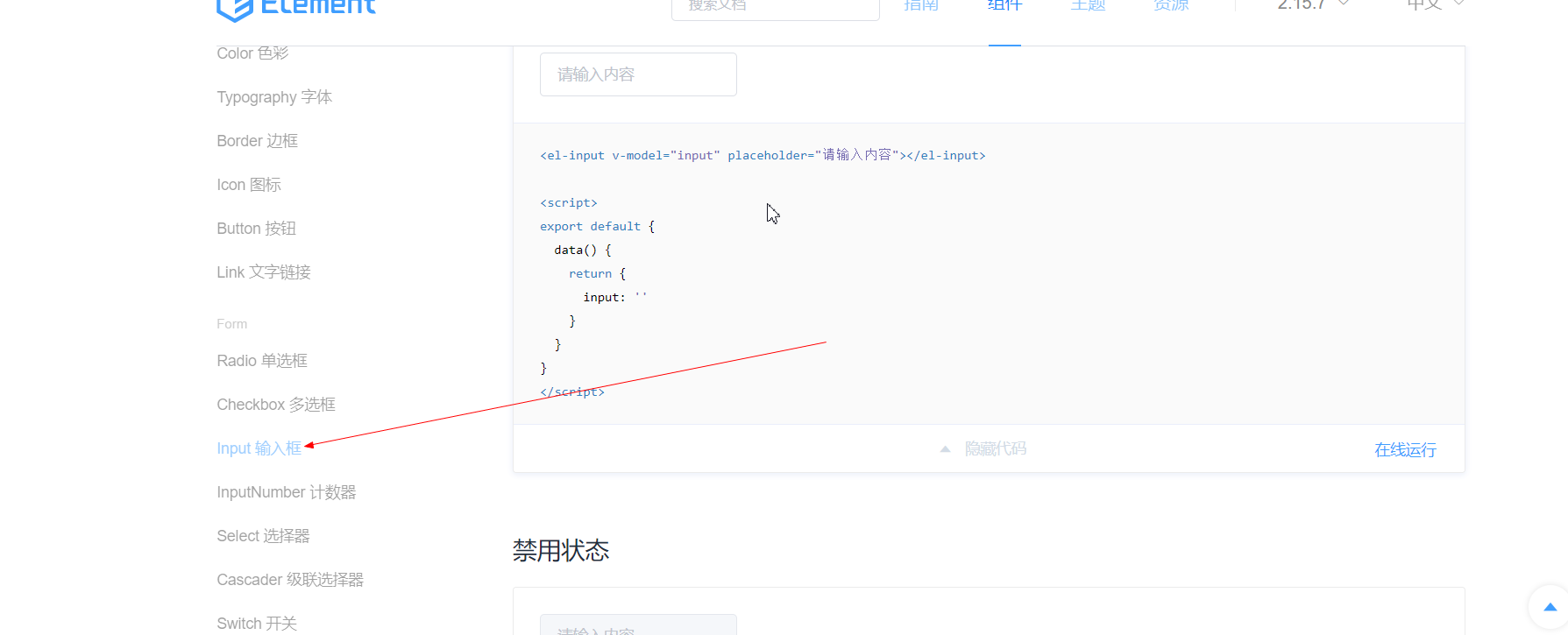
Task: Open Checkbox 多选框 in sidebar
Action: tap(276, 405)
